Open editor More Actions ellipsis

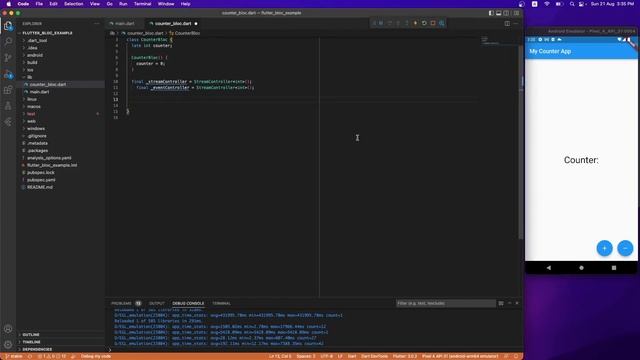click(516, 24)
